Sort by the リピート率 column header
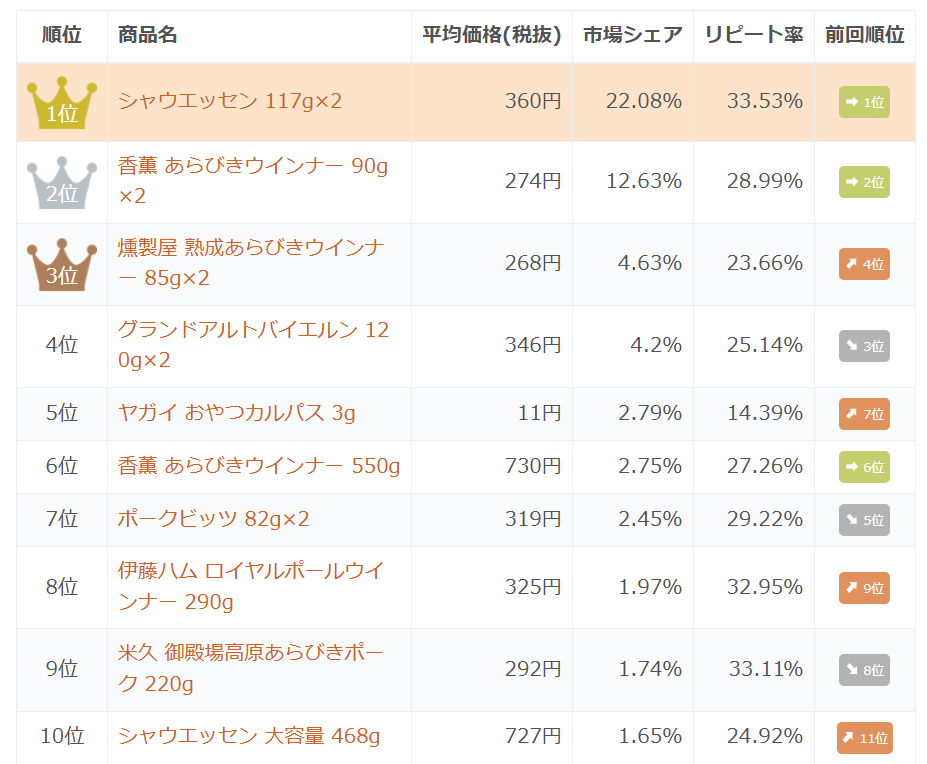The height and width of the screenshot is (764, 927). [x=753, y=35]
